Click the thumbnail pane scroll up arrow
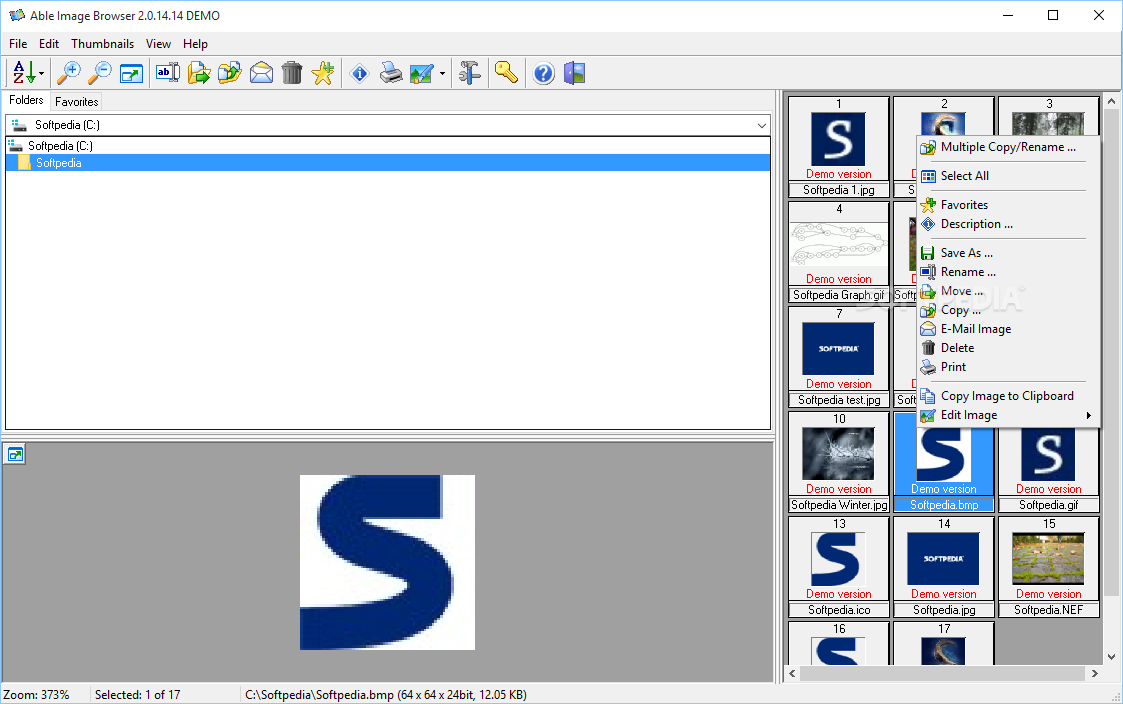 point(1111,102)
